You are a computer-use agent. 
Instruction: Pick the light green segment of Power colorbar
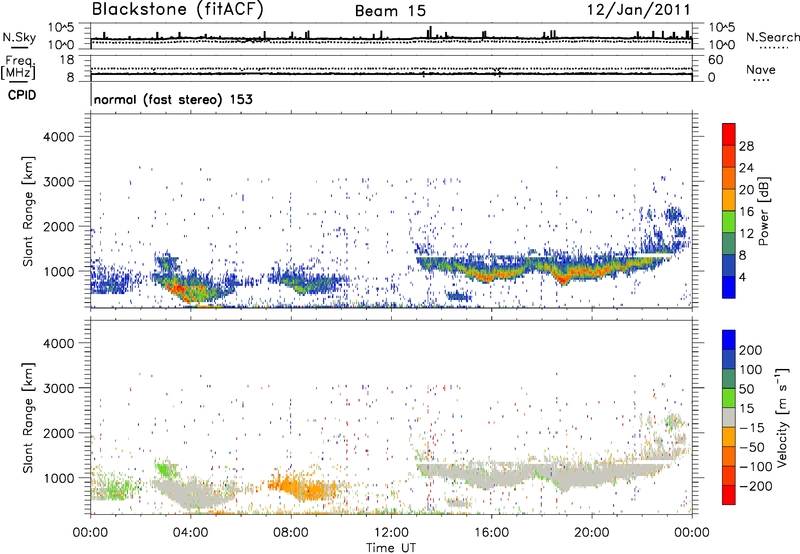[729, 222]
